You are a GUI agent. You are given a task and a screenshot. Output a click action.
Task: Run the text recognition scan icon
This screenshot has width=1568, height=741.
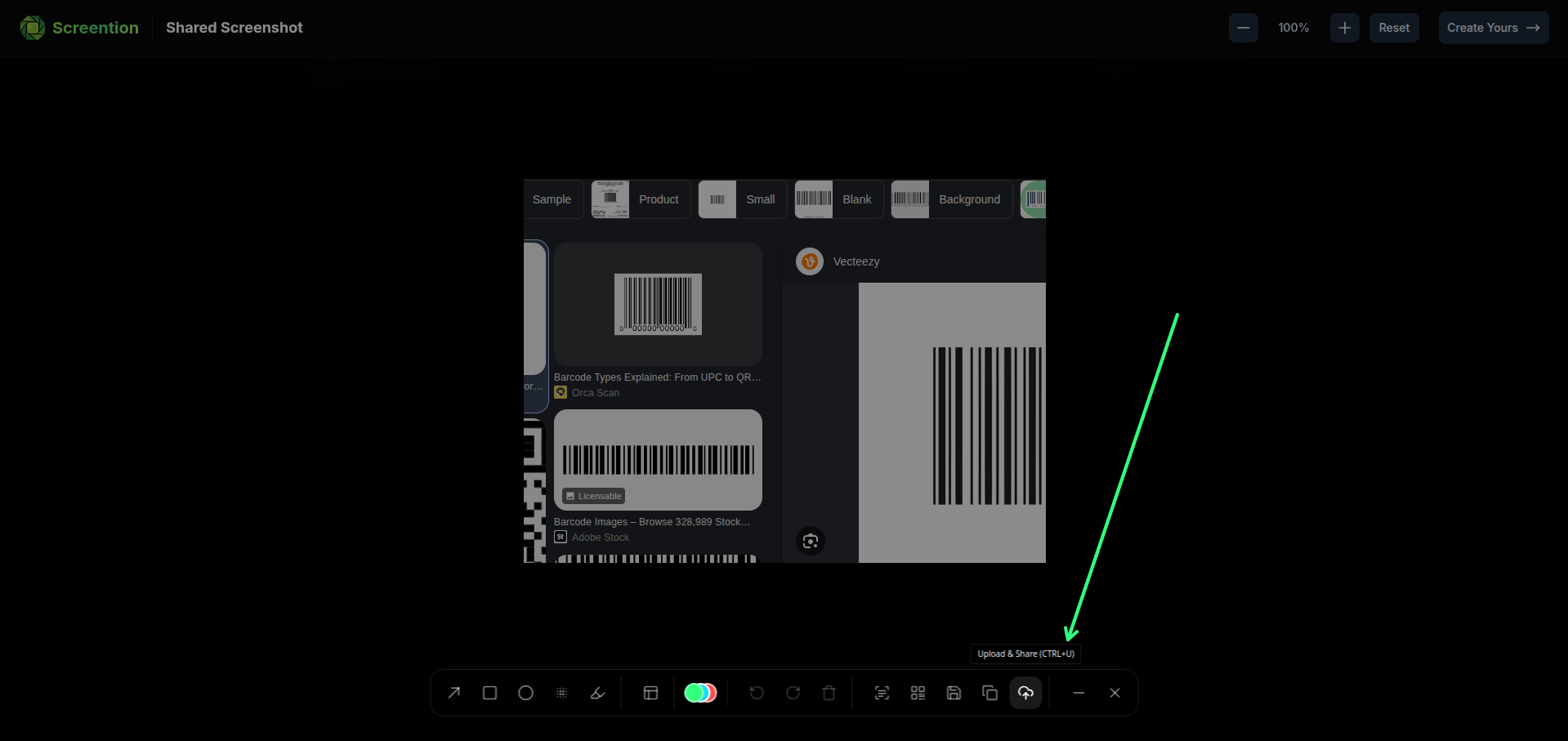(x=882, y=693)
